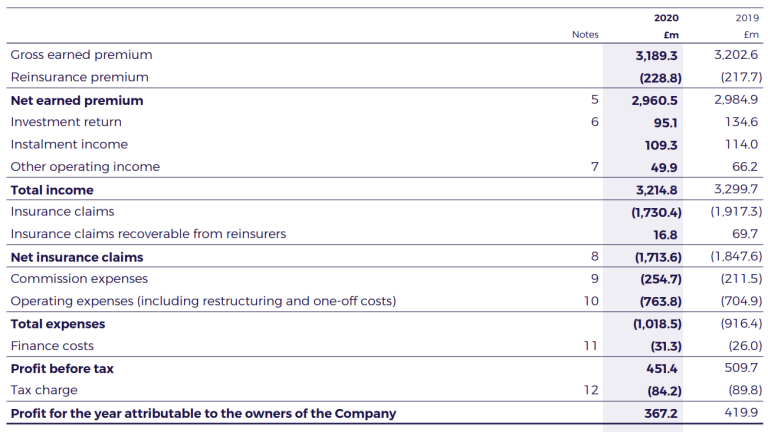This screenshot has height=432, width=768.
Task: Click the Commission expenses 2020 value (254.7)
Action: (660, 279)
